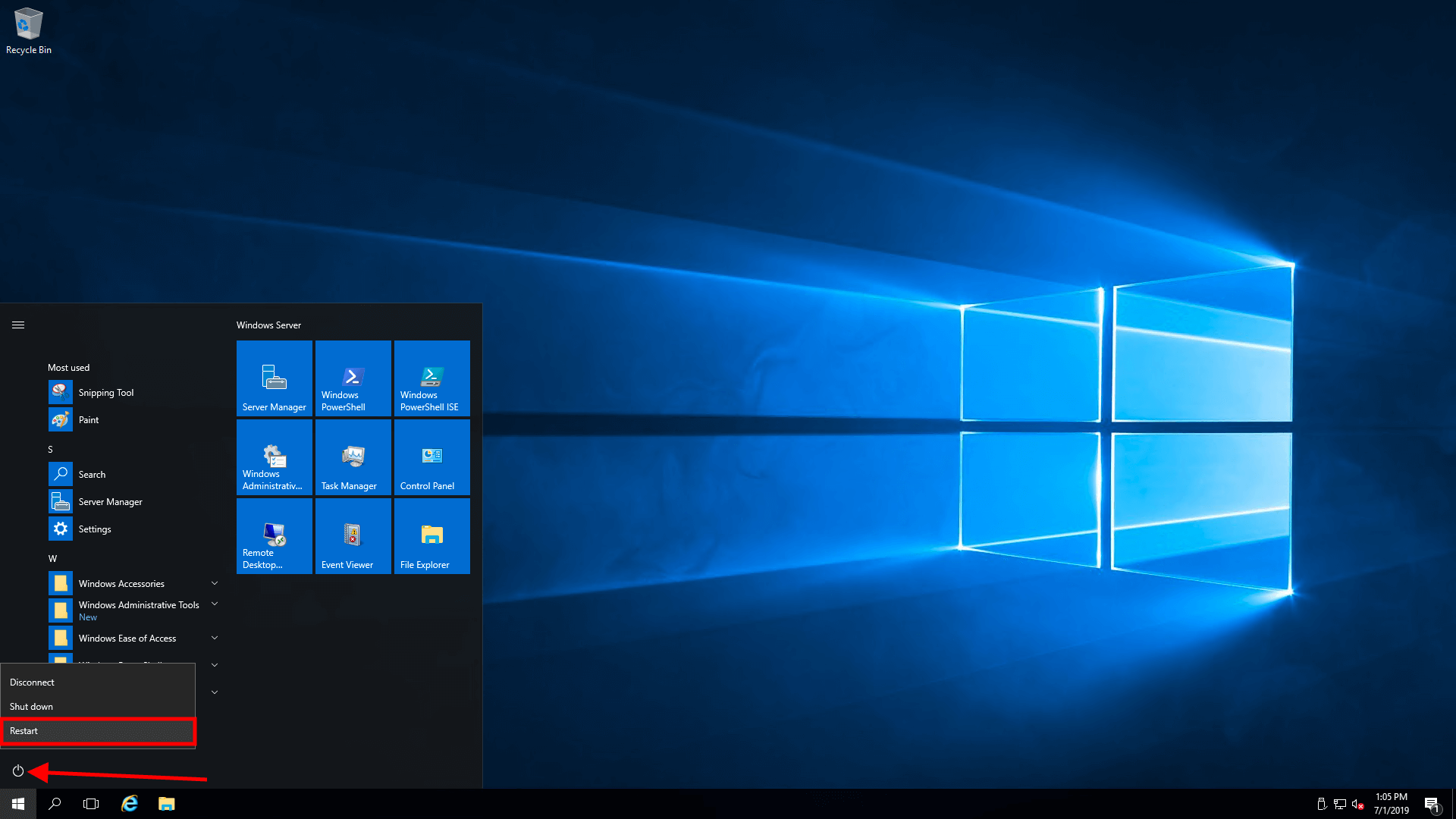Click the W letter group header
The width and height of the screenshot is (1456, 819).
pos(52,559)
